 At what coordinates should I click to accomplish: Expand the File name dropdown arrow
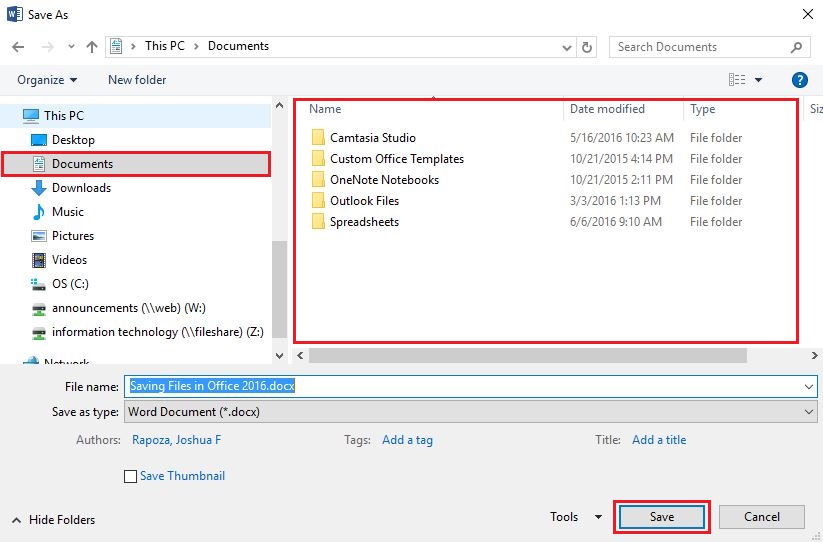tap(809, 387)
